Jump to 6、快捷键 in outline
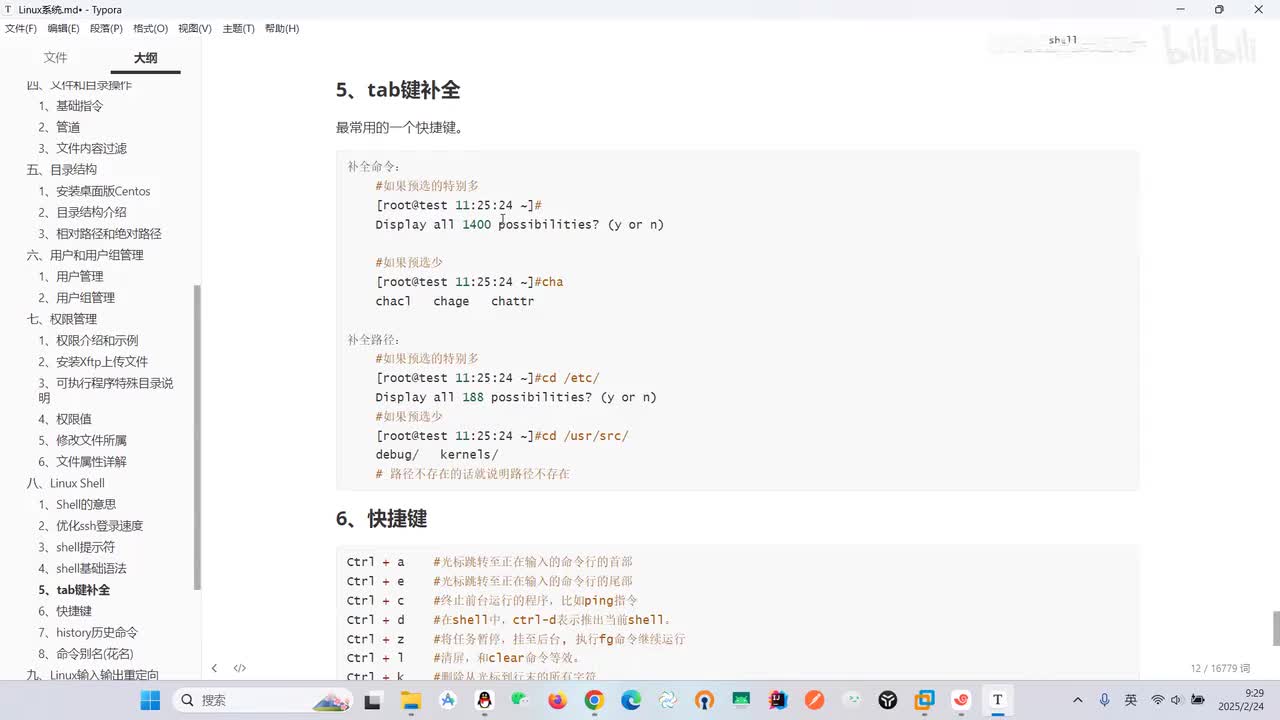The width and height of the screenshot is (1280, 720). tap(65, 611)
